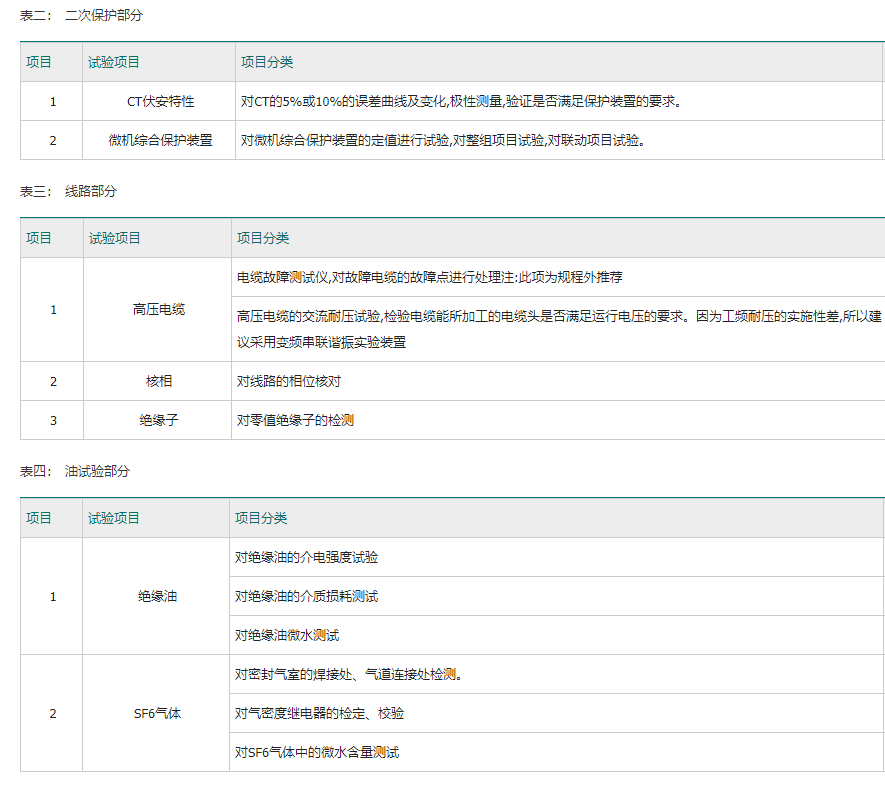This screenshot has height=789, width=885.
Task: Click the 对气密度继电器的检定、校验 row
Action: click(319, 713)
